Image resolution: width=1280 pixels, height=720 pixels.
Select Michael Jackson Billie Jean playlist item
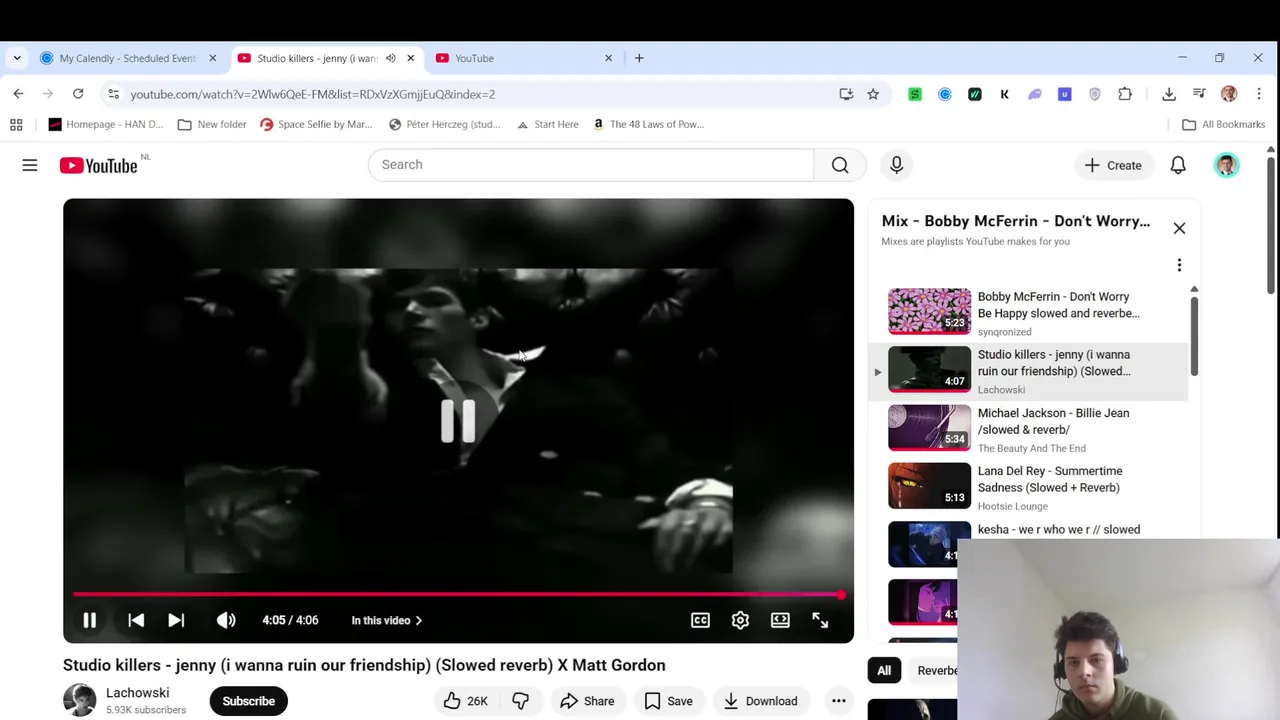click(x=1030, y=429)
